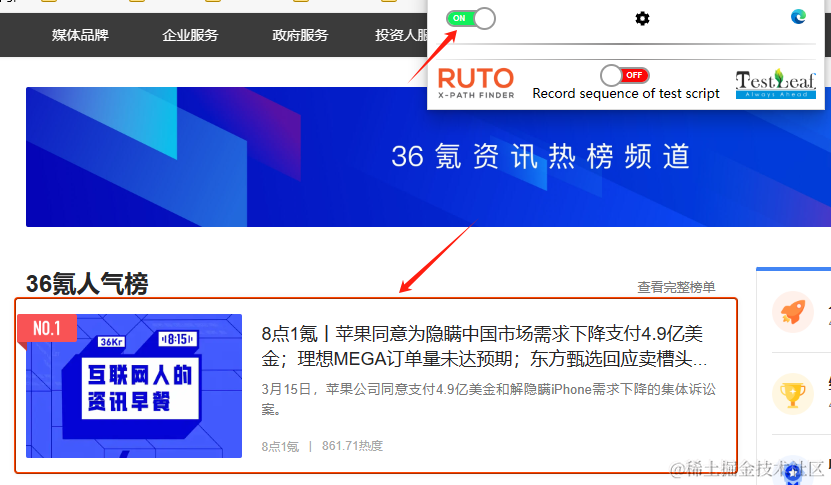Click the 8点1氪 author link below the summary
The height and width of the screenshot is (485, 831).
(x=280, y=446)
